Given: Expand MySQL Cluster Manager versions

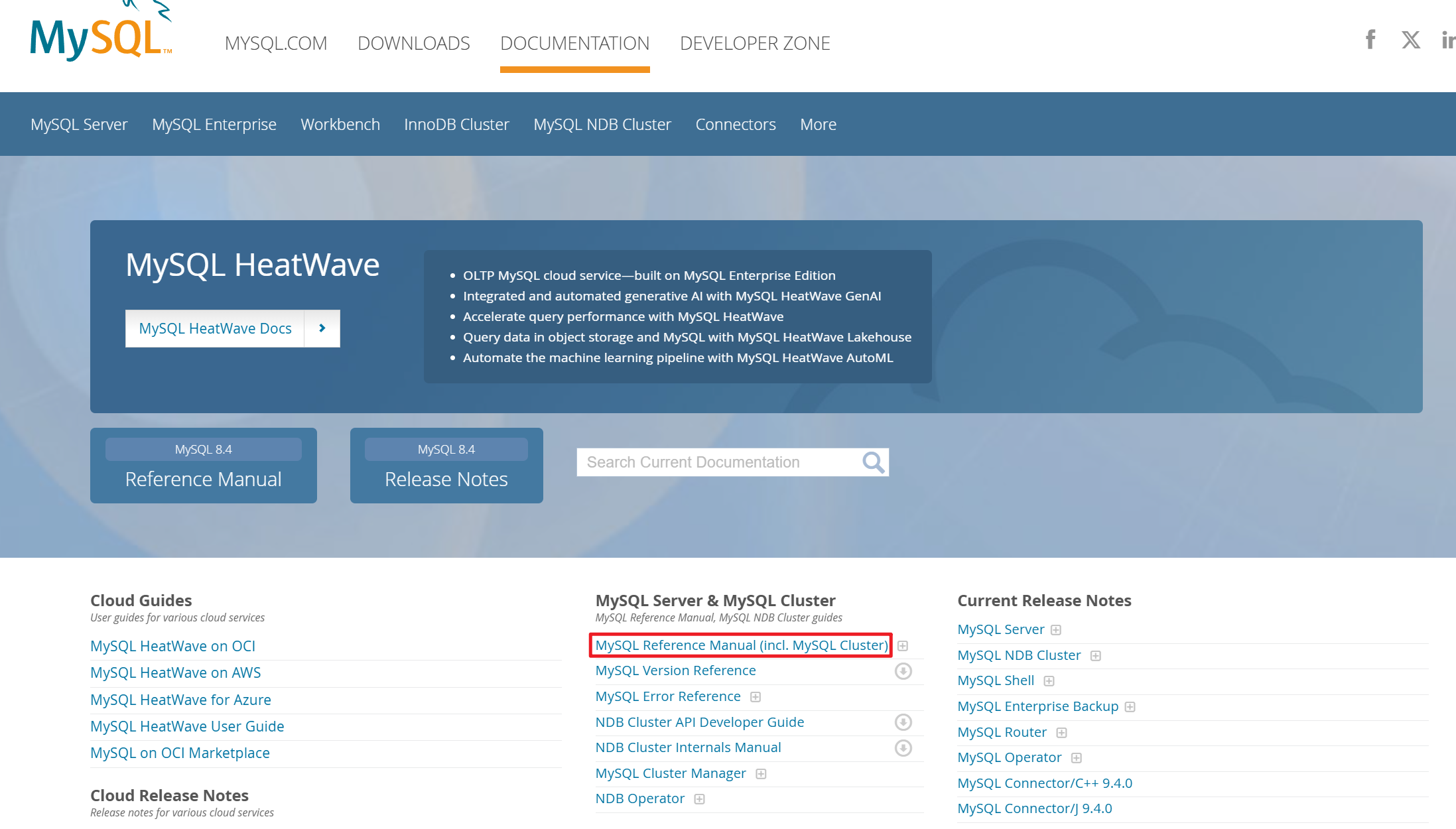Looking at the screenshot, I should click(x=761, y=774).
